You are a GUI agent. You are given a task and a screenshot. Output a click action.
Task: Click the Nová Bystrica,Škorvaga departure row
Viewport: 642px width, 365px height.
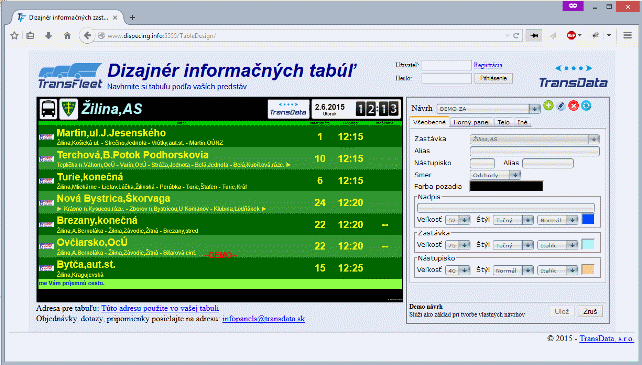pyautogui.click(x=220, y=202)
